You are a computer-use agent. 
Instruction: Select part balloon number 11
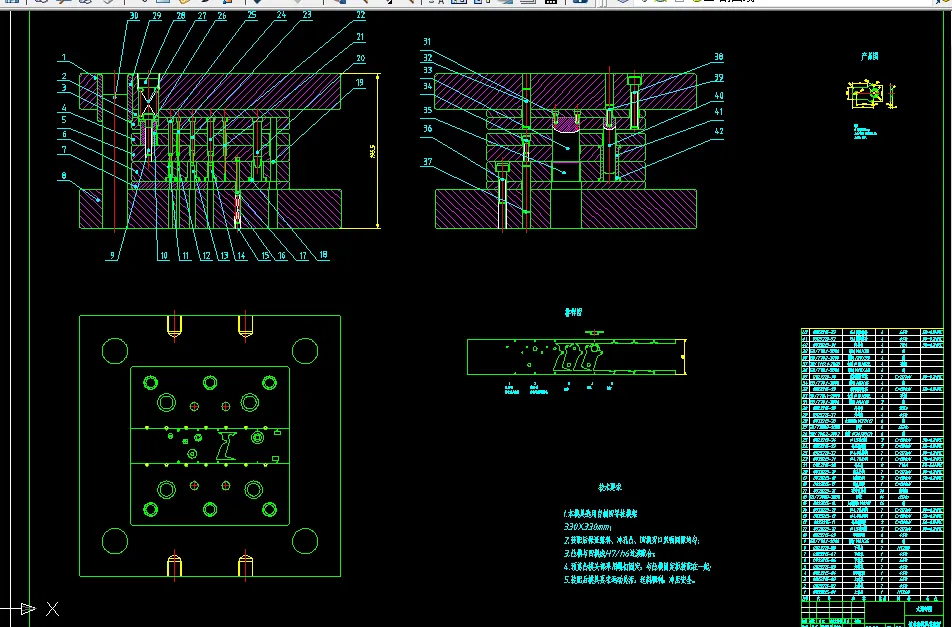185,256
